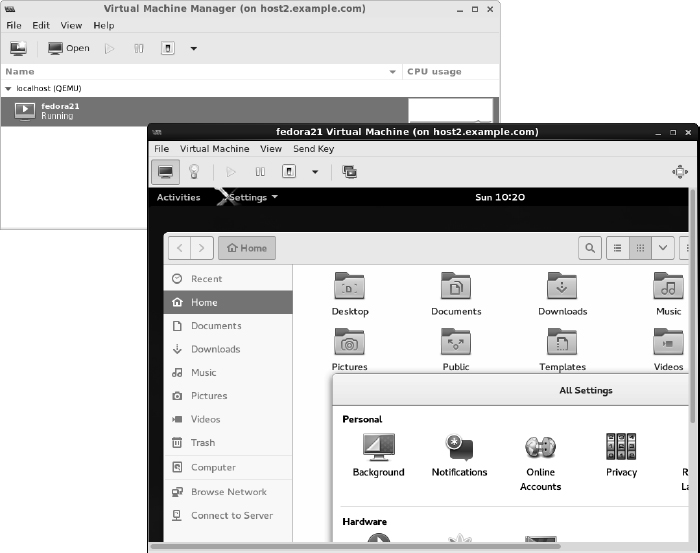
Task: Sort by the Name column header
Action: point(201,71)
